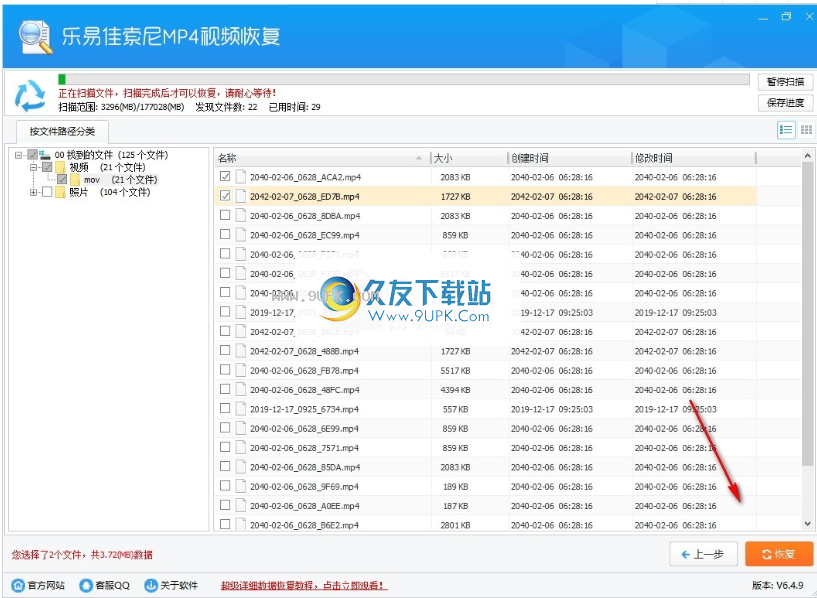Screen dimensions: 817x598
Task: Click file icon of 2040-02-06_0628_B6E2.mp4
Action: pyautogui.click(x=241, y=524)
